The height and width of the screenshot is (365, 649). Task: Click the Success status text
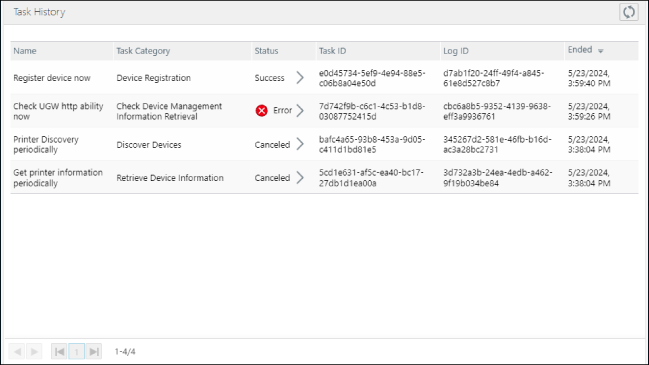pyautogui.click(x=269, y=78)
